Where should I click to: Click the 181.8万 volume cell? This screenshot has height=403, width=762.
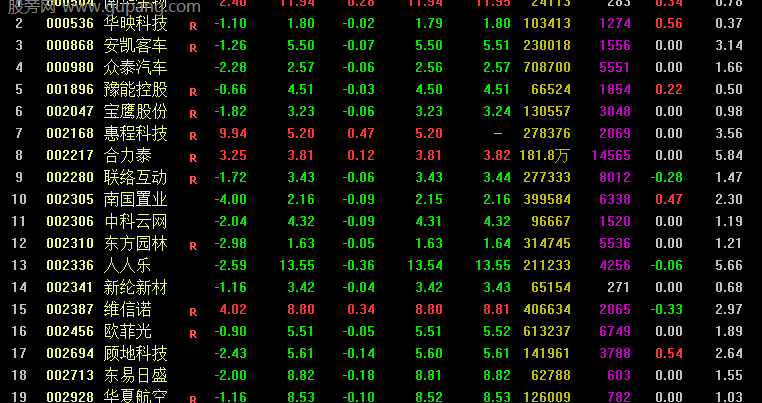pyautogui.click(x=544, y=156)
